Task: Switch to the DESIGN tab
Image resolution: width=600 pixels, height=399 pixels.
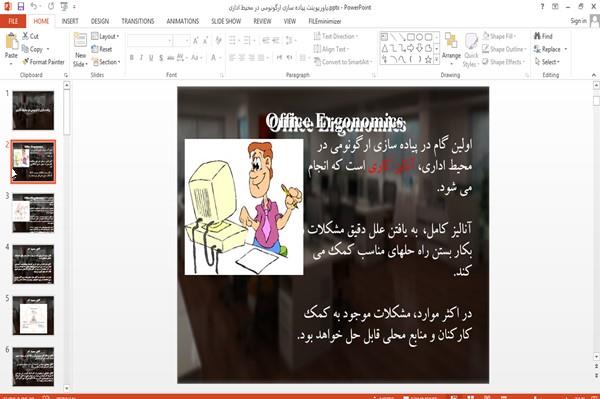Action: point(100,21)
